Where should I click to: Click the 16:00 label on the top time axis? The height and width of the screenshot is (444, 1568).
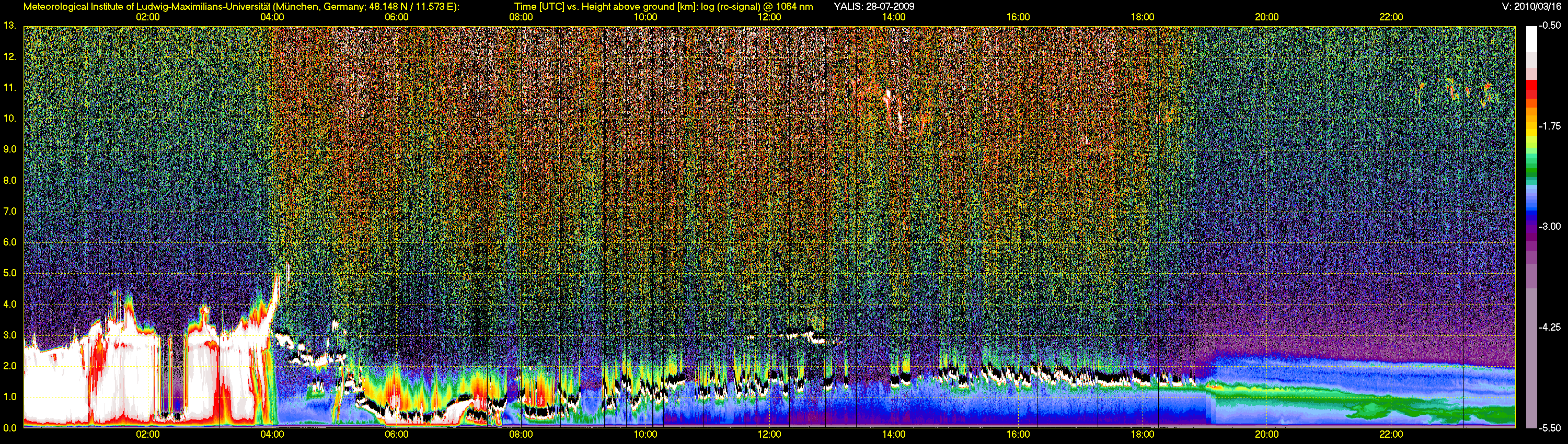(x=1018, y=17)
